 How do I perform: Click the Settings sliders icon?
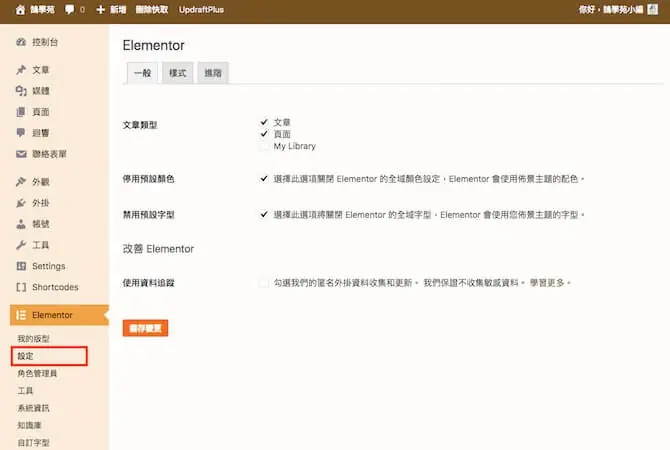(21, 266)
